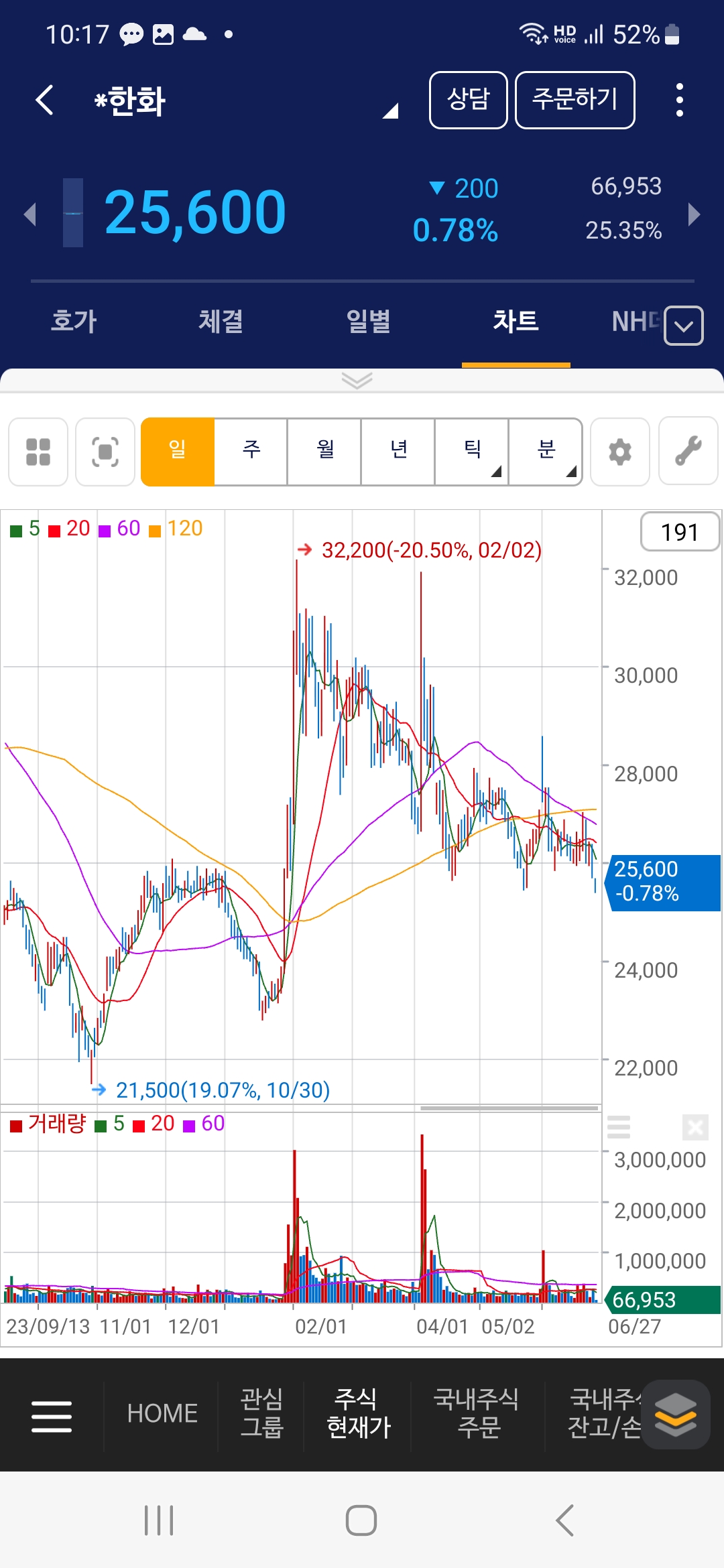The image size is (724, 1568).
Task: Open 관심그룹 watchlist menu
Action: click(x=261, y=1414)
